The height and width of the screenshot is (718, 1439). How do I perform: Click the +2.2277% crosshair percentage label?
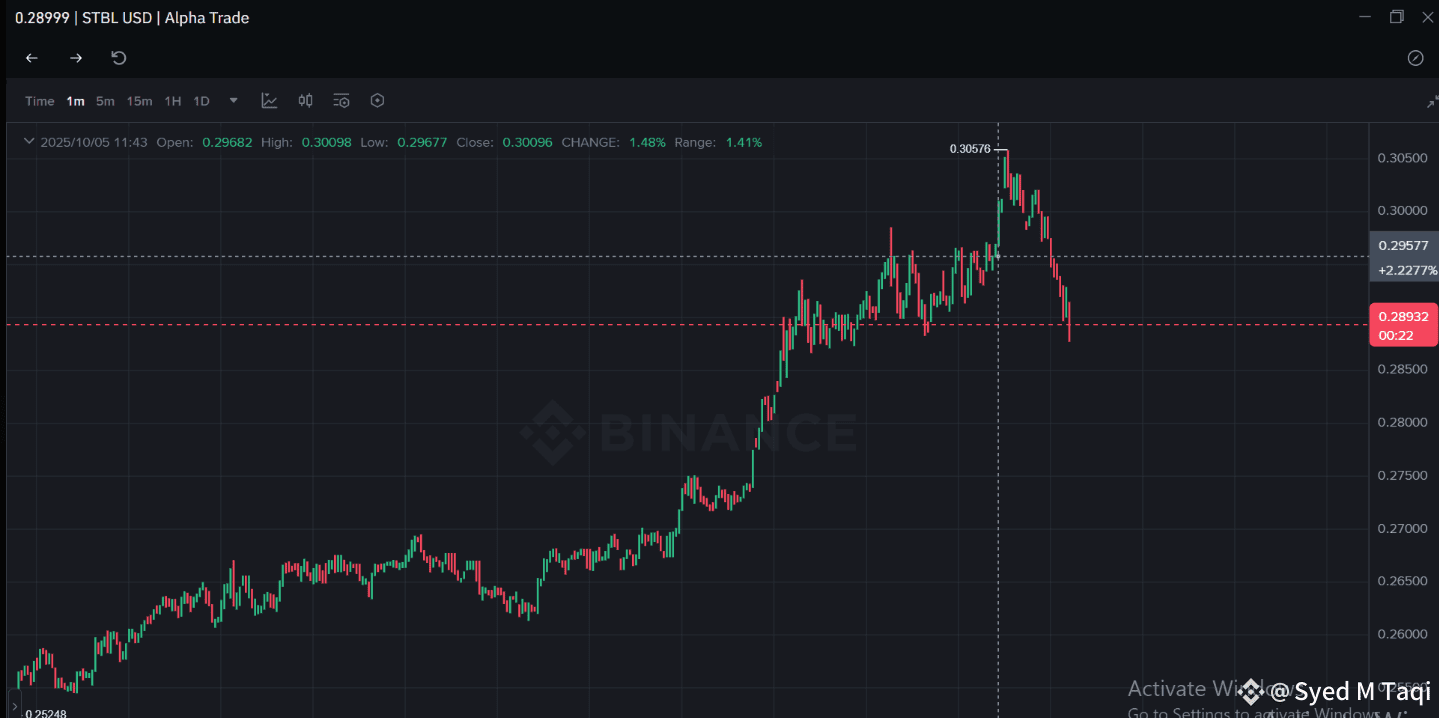1406,270
